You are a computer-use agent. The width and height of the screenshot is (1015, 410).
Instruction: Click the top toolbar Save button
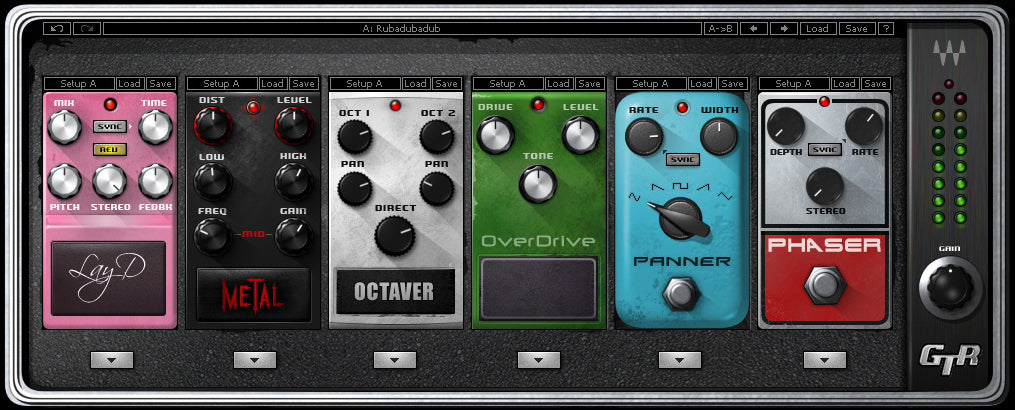[x=856, y=28]
